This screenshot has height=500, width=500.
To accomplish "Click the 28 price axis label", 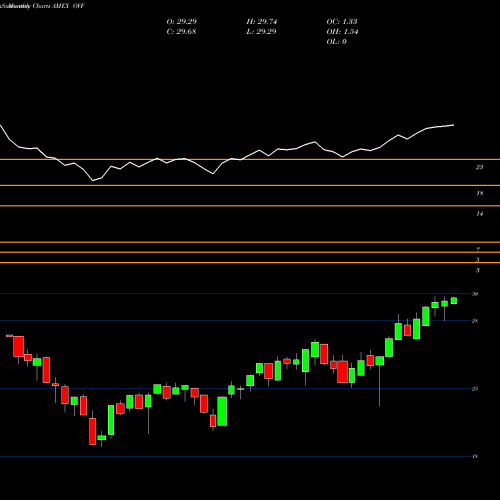I will 475,321.
